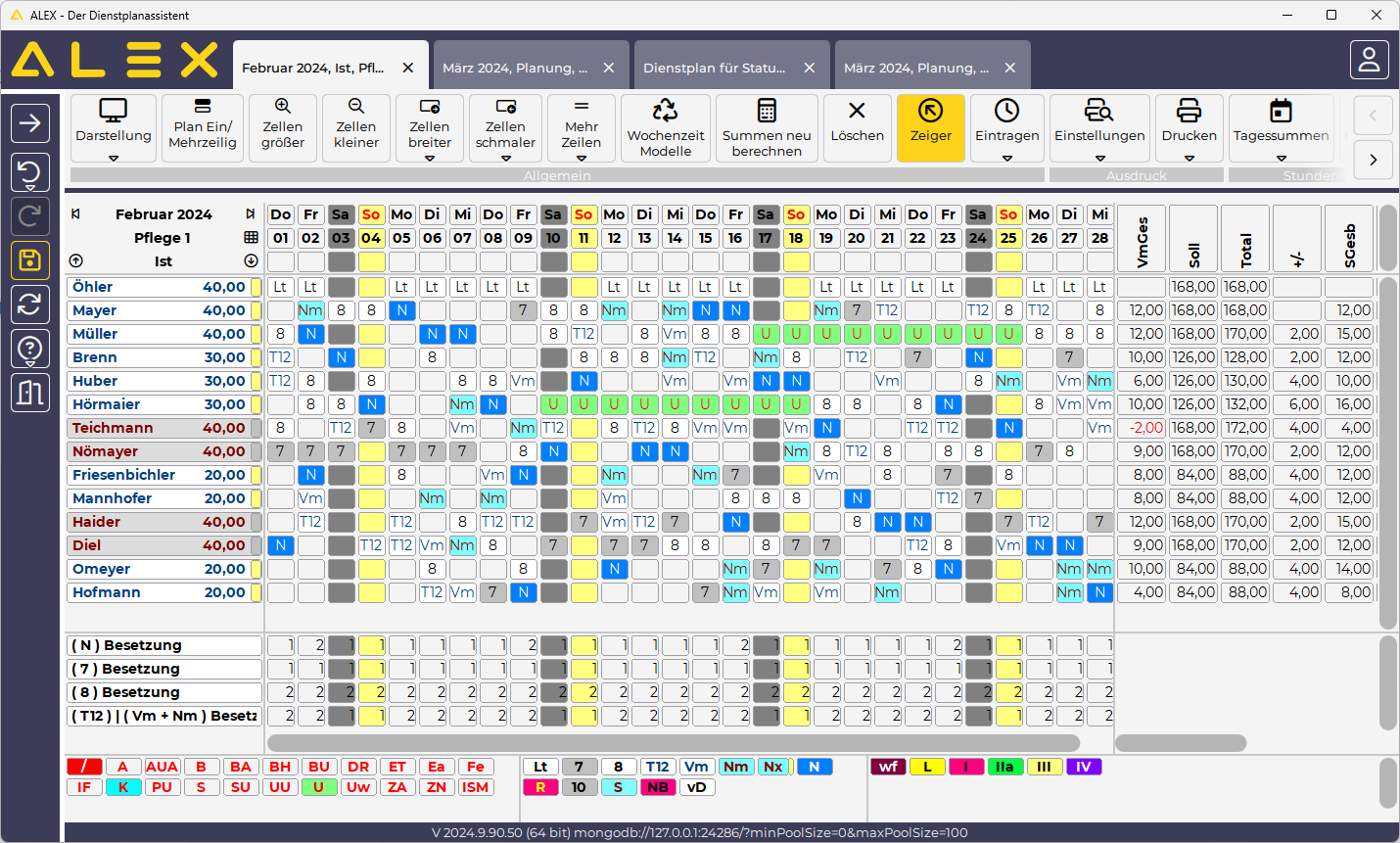Open the help question mark icon
The height and width of the screenshot is (843, 1400).
click(30, 349)
